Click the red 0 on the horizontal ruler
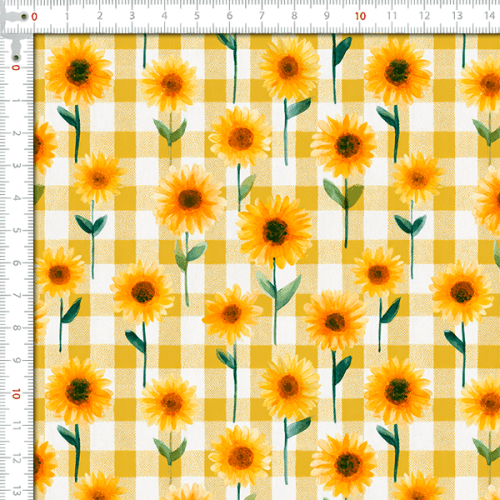The height and width of the screenshot is (500, 500). [x=34, y=17]
